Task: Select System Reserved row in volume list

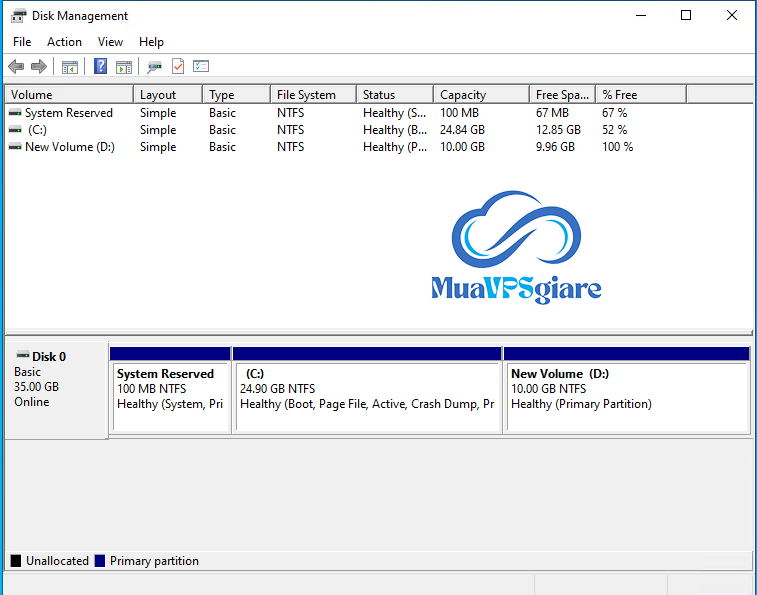Action: tap(68, 113)
